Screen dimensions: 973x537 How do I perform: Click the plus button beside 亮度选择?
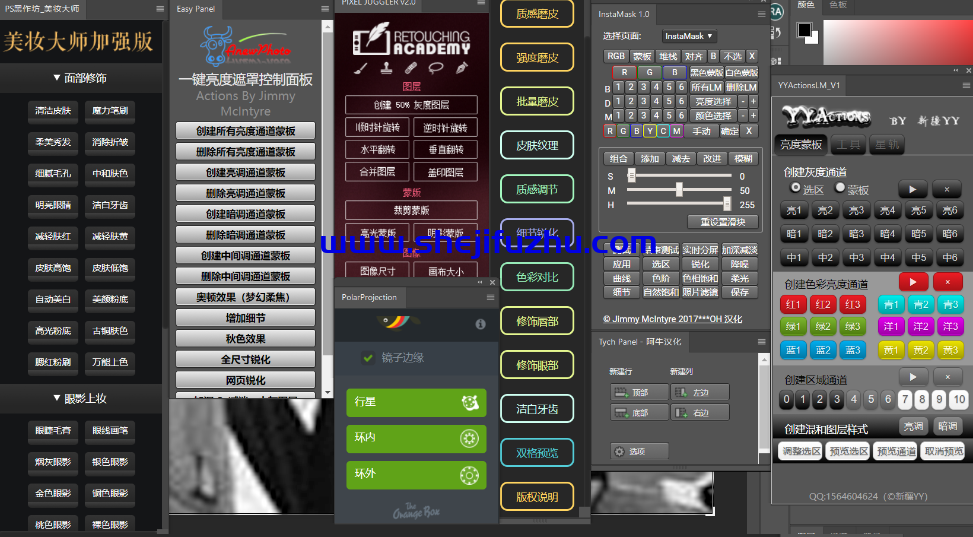pos(753,101)
